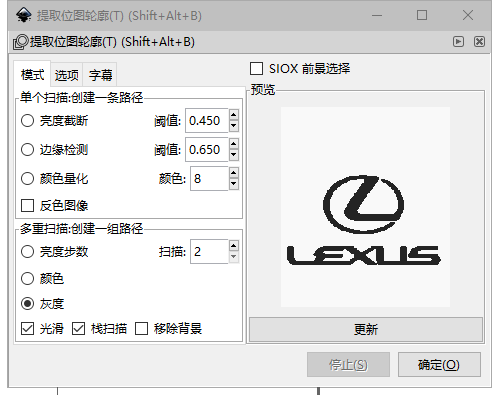
Task: Switch to the 模式 tab
Action: [x=32, y=74]
